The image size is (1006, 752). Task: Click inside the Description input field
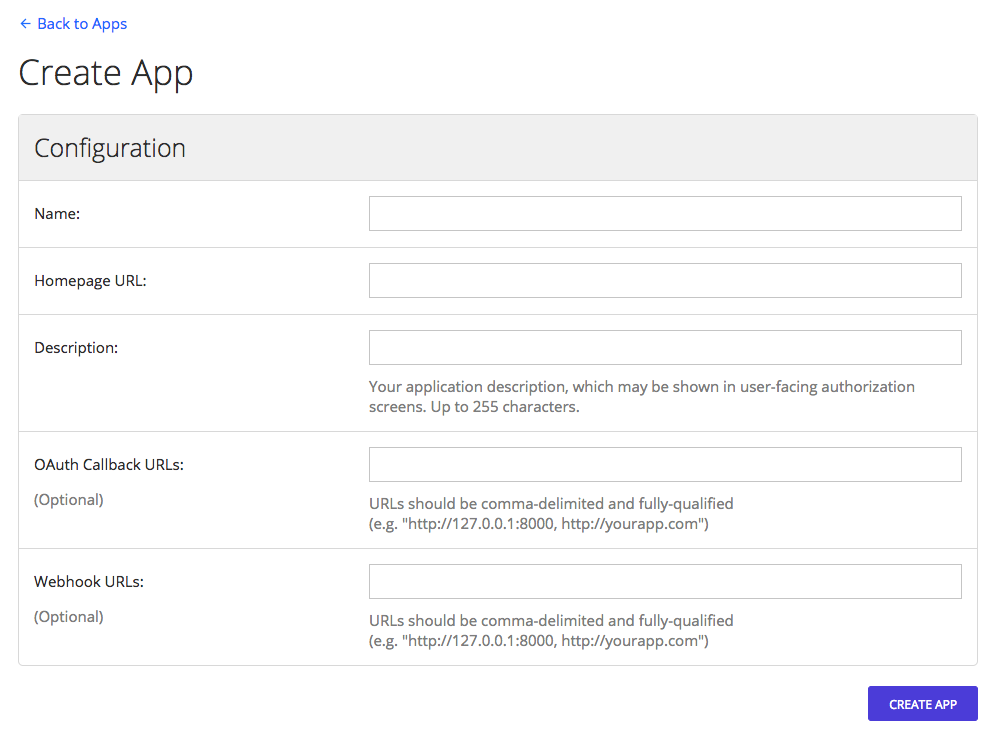[x=664, y=347]
